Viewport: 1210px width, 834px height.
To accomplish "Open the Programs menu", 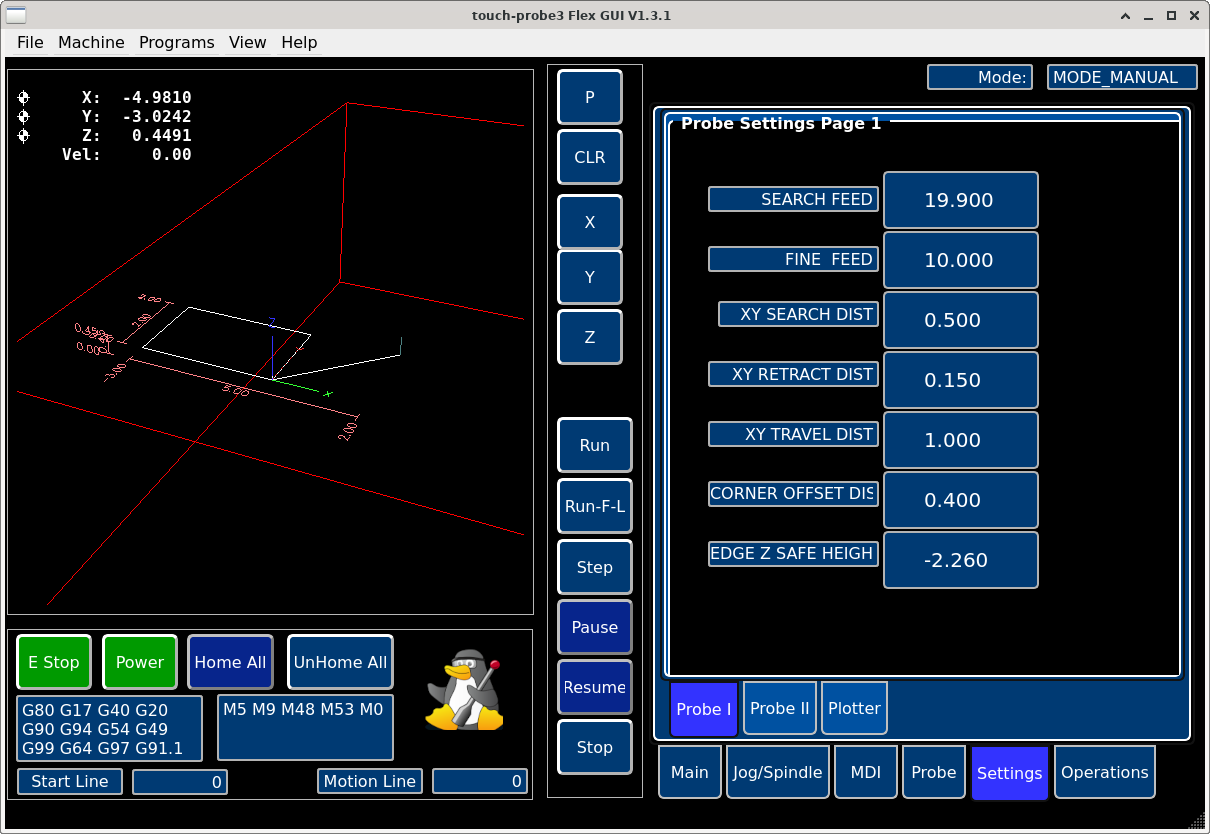I will click(176, 42).
